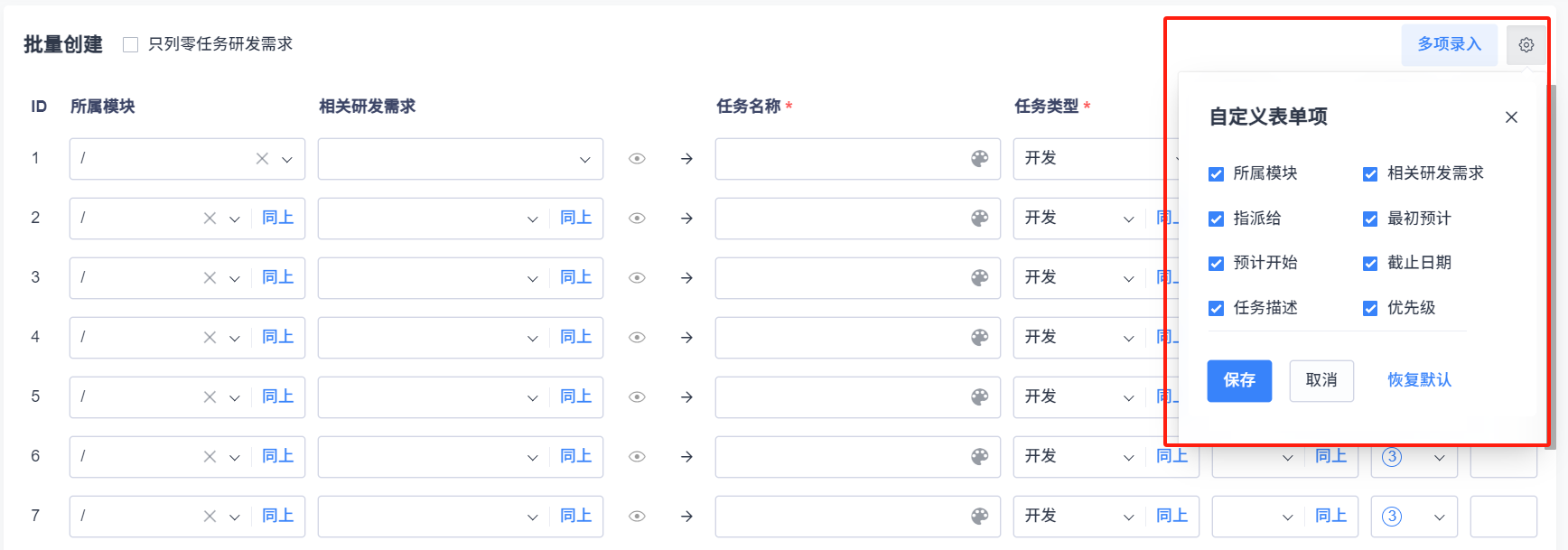Viewport: 1568px width, 550px height.
Task: Click the task name input in row 4
Action: click(840, 338)
